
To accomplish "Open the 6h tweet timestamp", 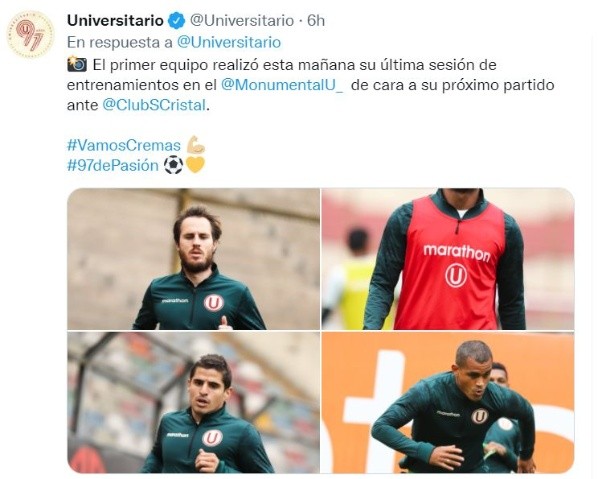I will pos(316,21).
